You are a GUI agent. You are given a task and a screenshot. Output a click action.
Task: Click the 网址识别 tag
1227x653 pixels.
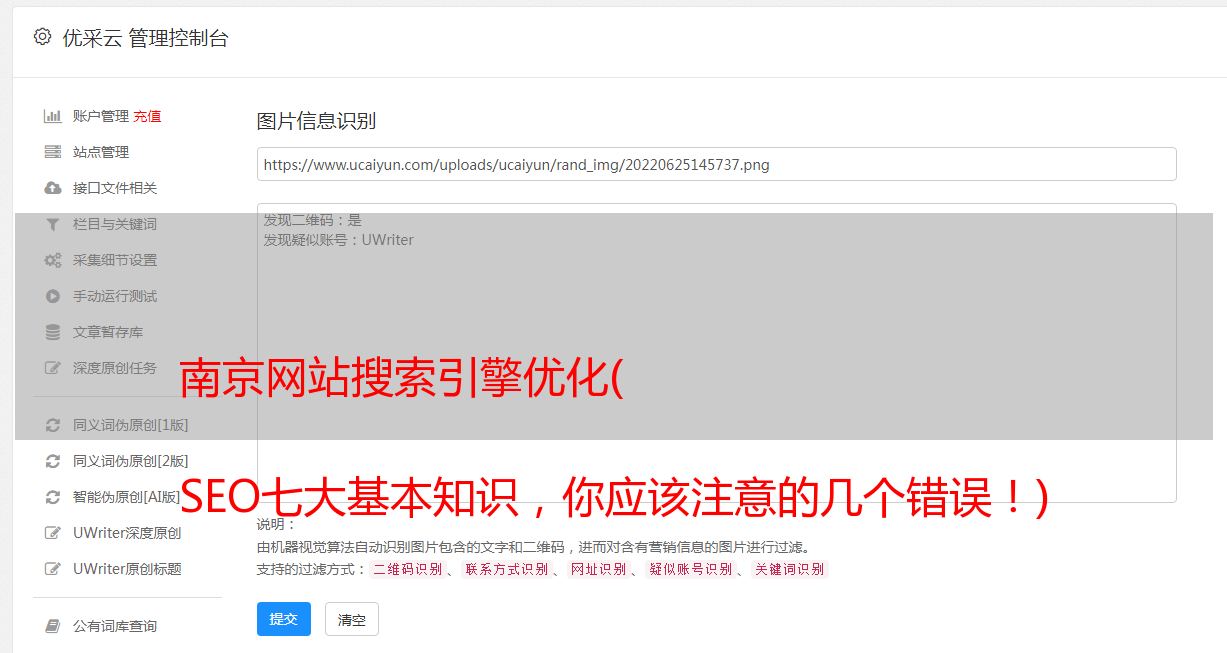[x=598, y=569]
